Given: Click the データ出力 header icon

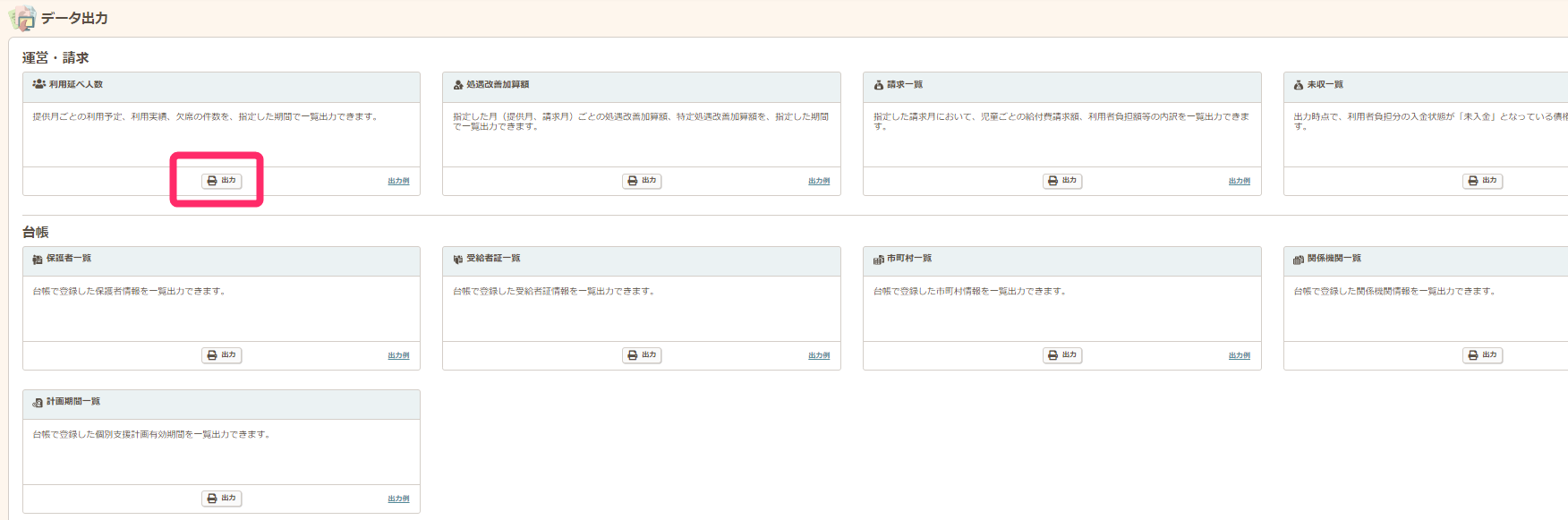Looking at the screenshot, I should [21, 18].
